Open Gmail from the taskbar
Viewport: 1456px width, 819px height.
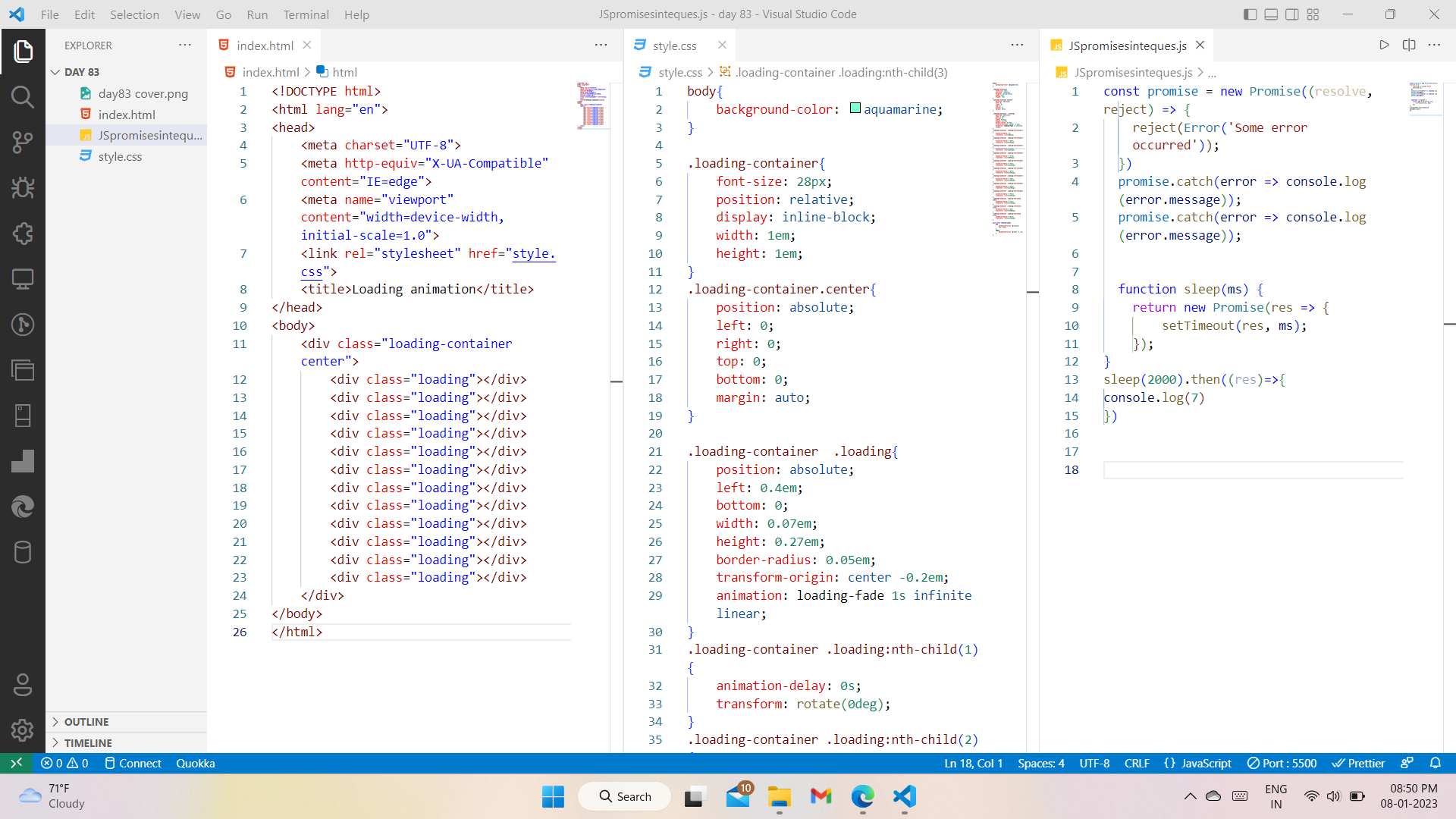tap(821, 796)
